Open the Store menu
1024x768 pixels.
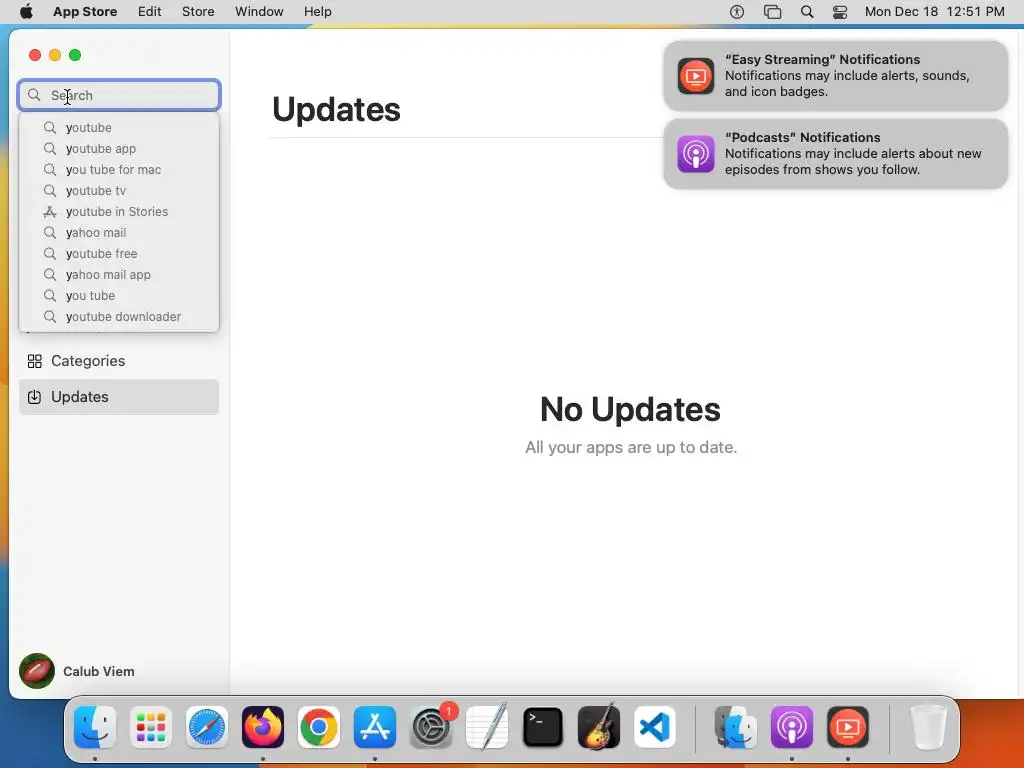point(198,12)
